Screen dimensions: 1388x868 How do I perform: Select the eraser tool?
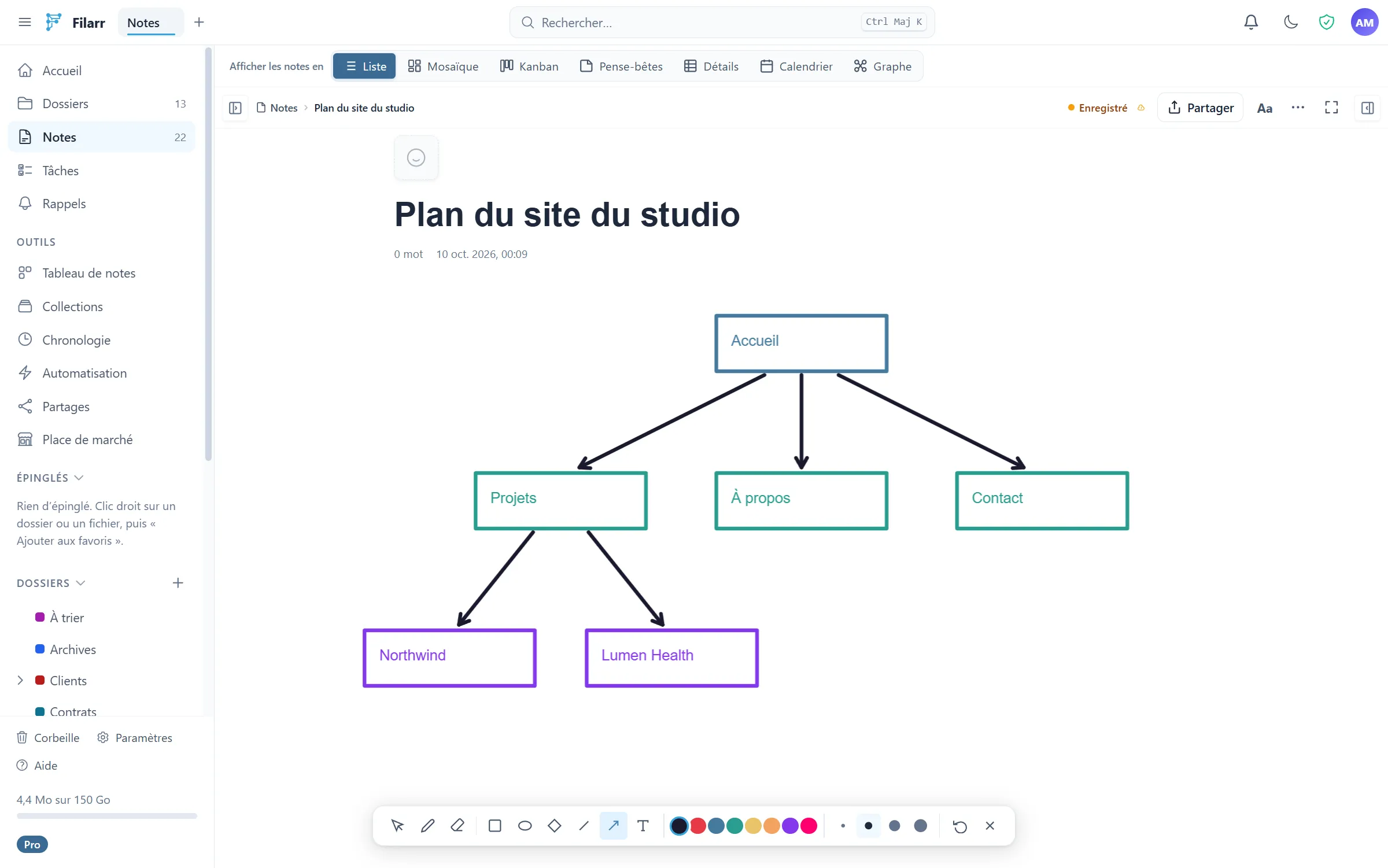(x=457, y=826)
